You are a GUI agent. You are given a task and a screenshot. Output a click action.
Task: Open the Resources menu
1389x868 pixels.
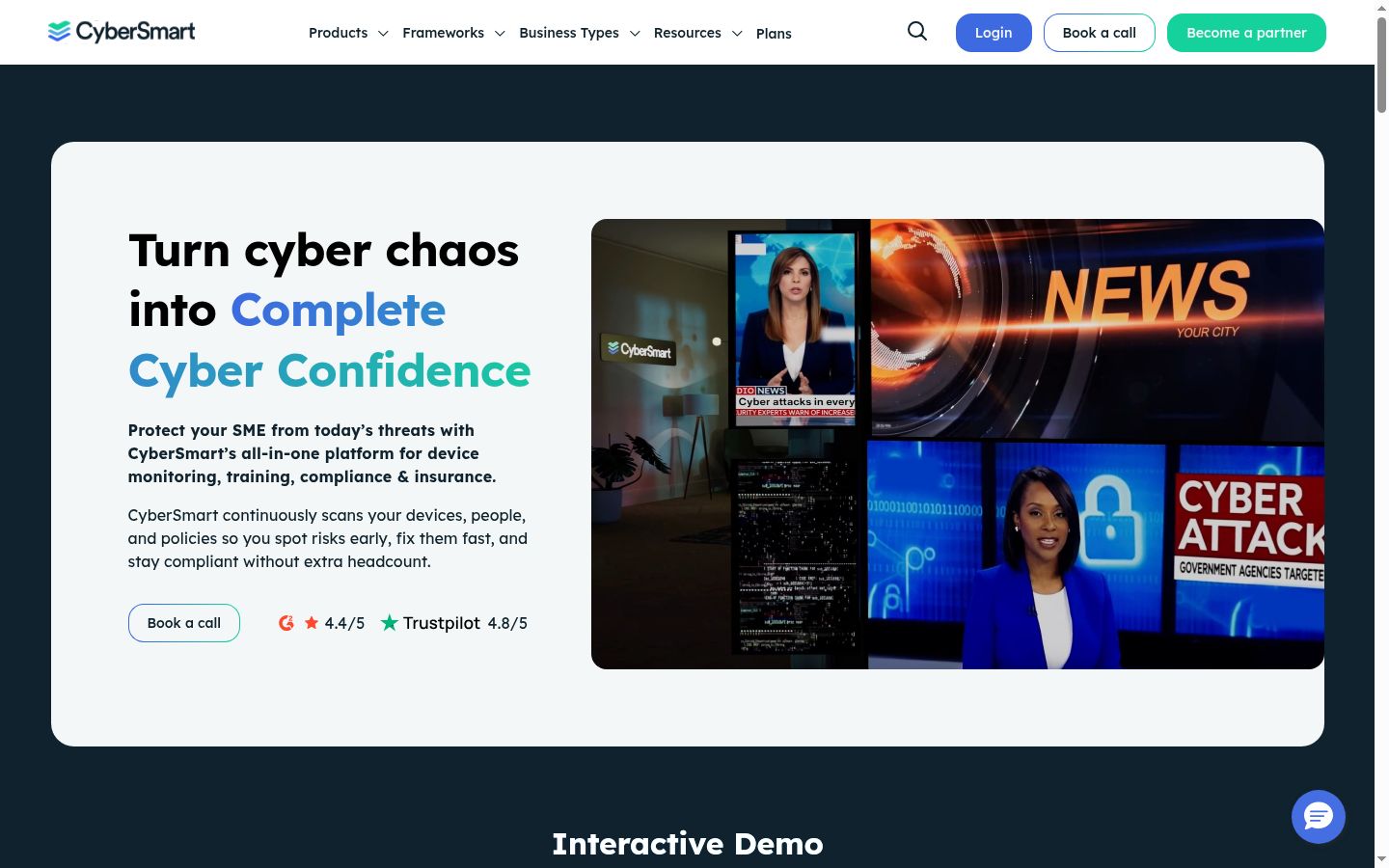point(687,33)
